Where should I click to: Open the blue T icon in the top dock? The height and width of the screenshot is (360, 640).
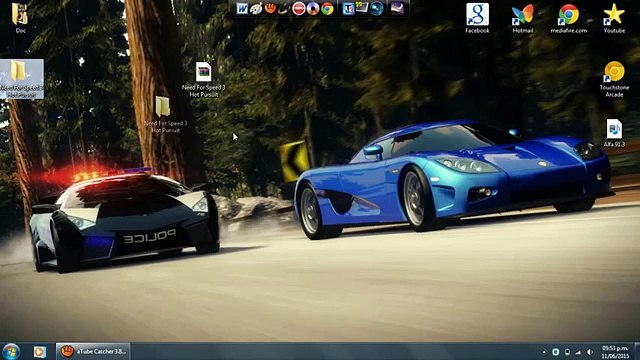348,8
